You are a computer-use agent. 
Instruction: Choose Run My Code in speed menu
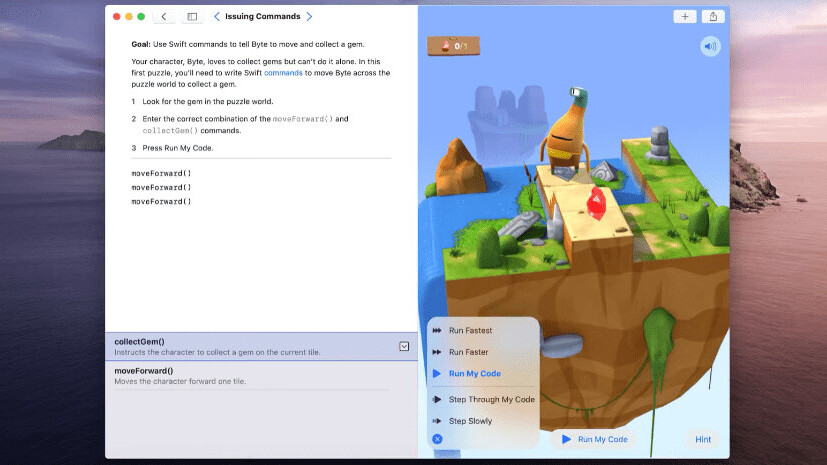point(474,374)
